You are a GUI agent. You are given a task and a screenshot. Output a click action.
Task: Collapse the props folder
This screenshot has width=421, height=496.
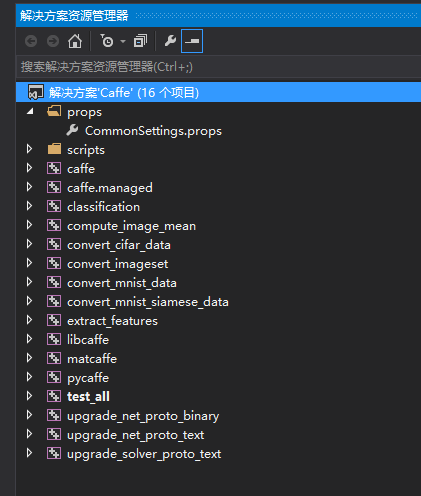pos(30,111)
